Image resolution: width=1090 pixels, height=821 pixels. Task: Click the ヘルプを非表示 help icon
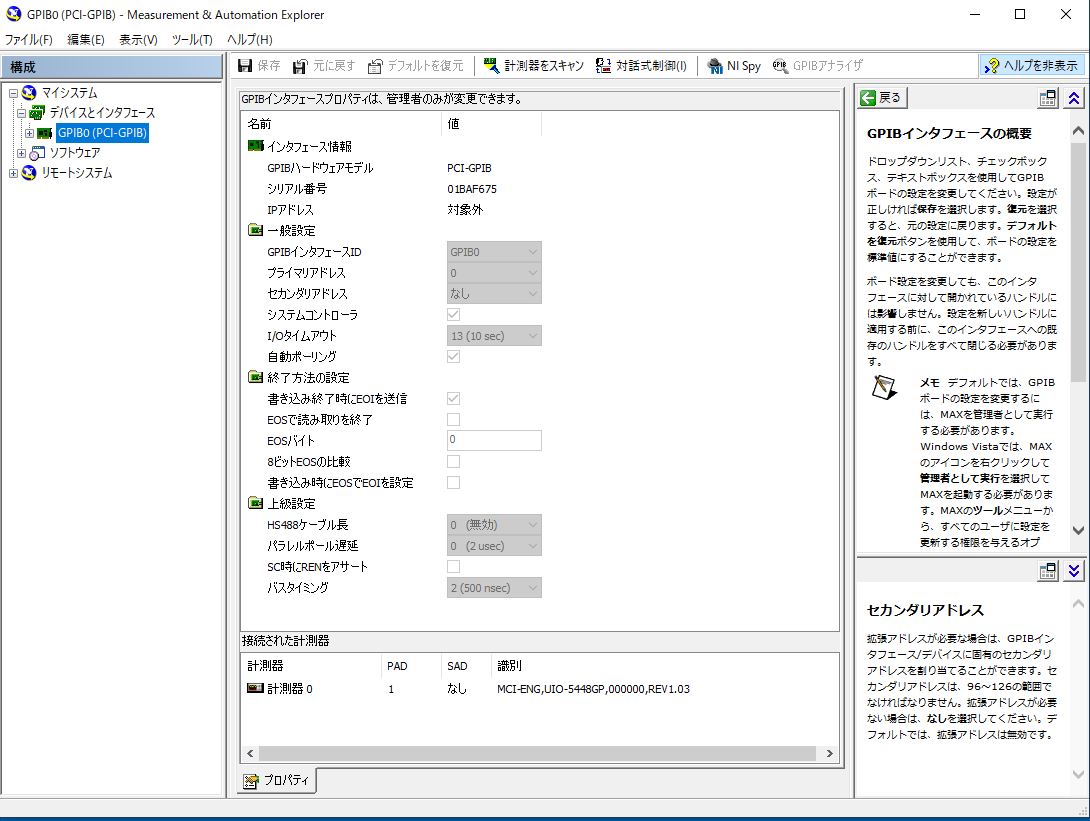pos(991,65)
